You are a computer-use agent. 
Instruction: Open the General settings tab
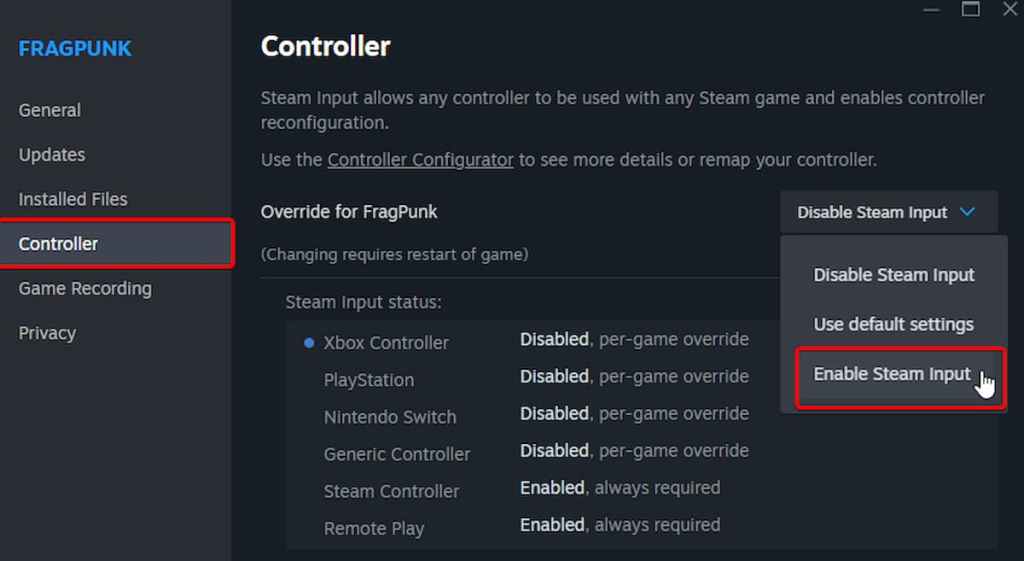click(x=50, y=110)
